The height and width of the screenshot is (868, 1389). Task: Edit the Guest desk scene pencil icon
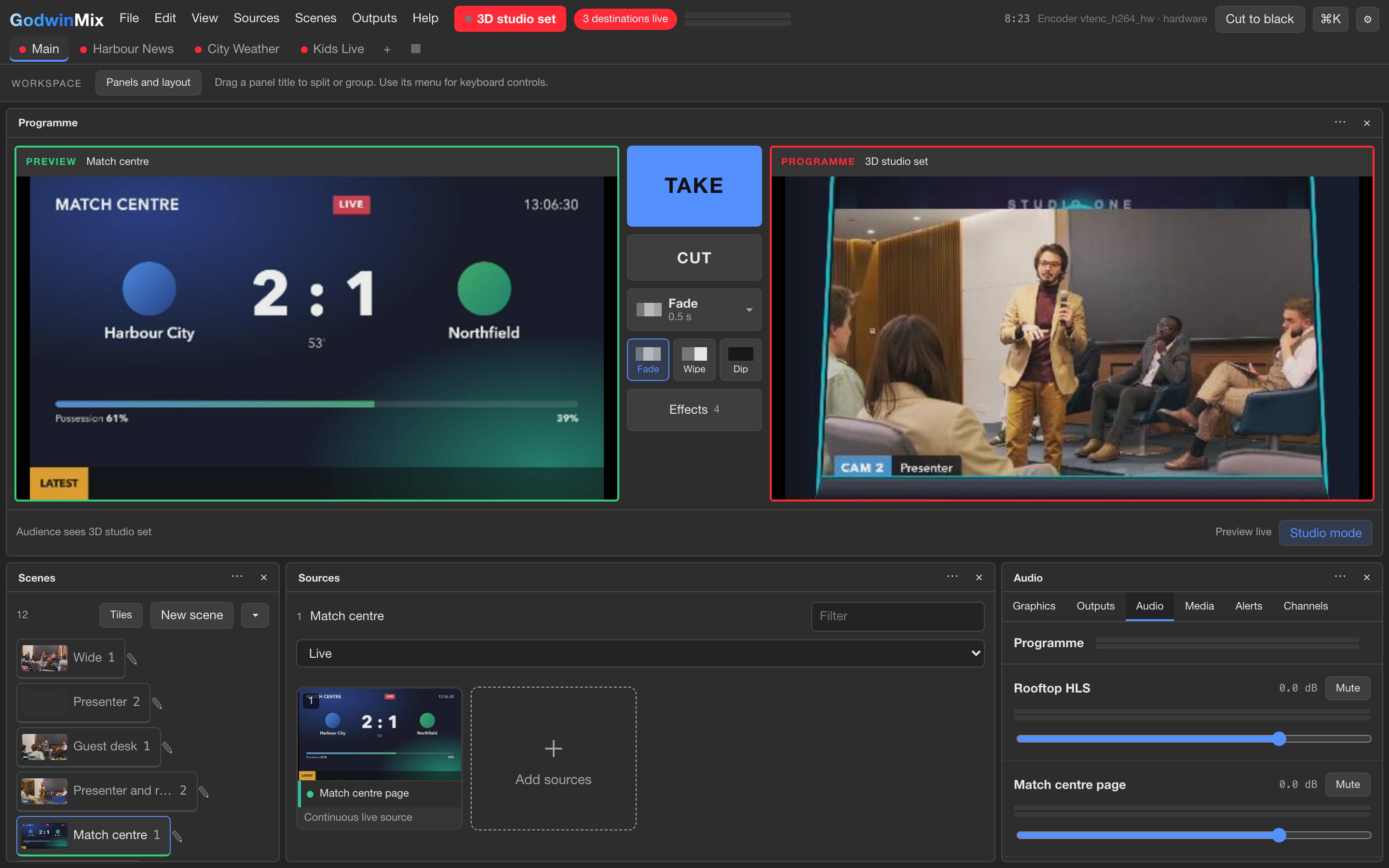[168, 747]
